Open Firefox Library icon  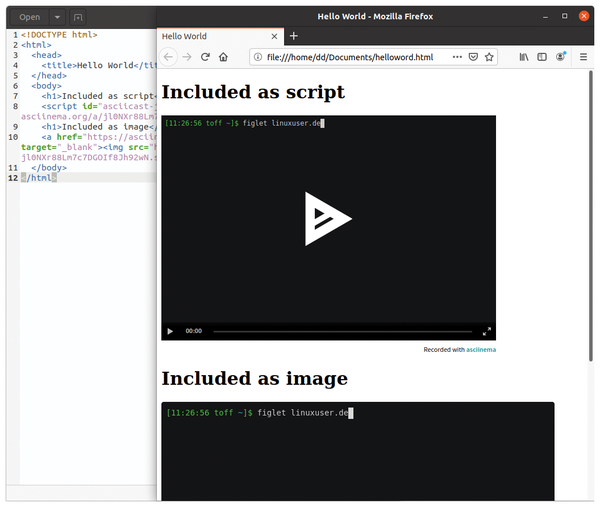pyautogui.click(x=523, y=57)
